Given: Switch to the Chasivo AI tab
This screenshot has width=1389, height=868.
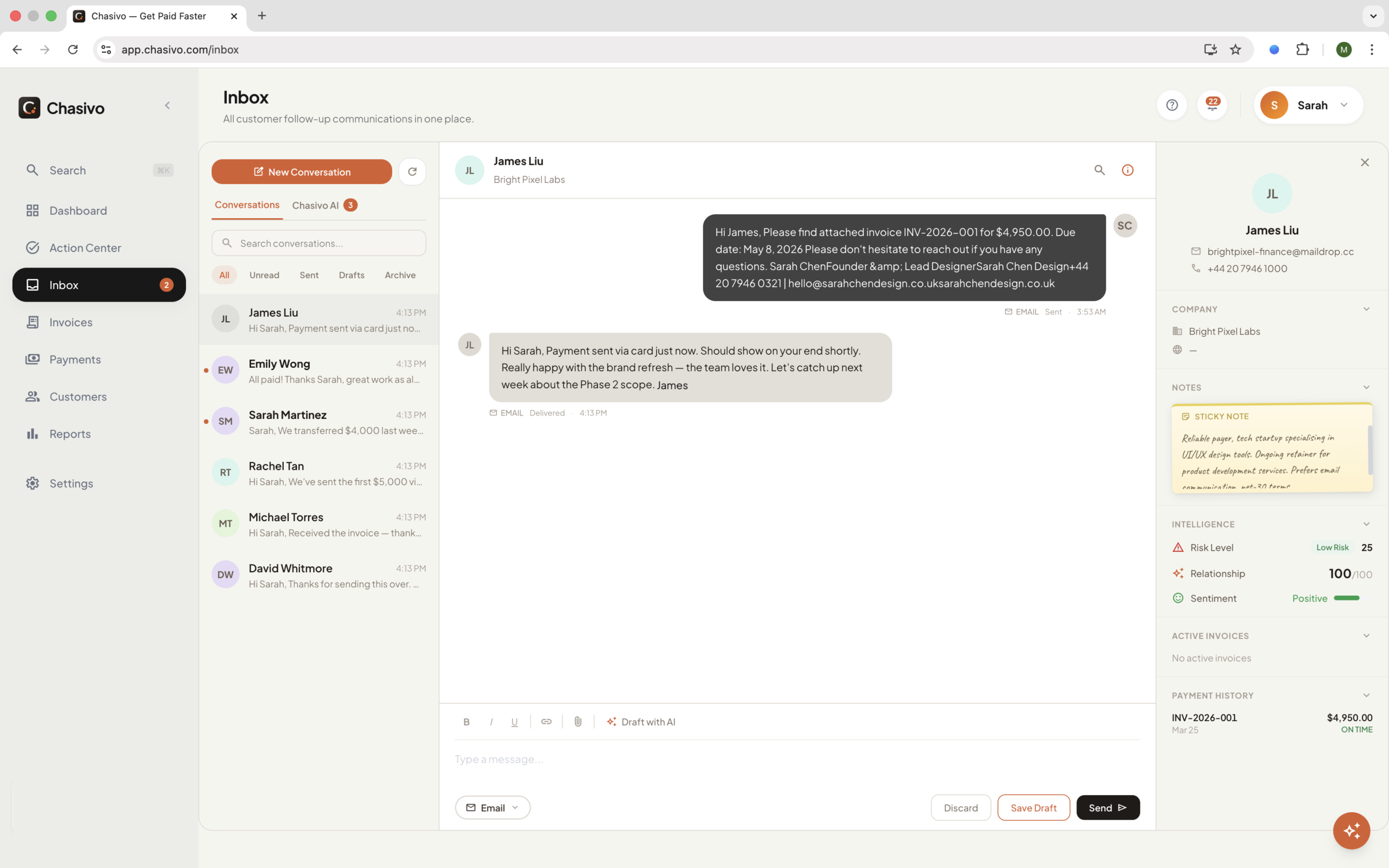Looking at the screenshot, I should [x=324, y=205].
